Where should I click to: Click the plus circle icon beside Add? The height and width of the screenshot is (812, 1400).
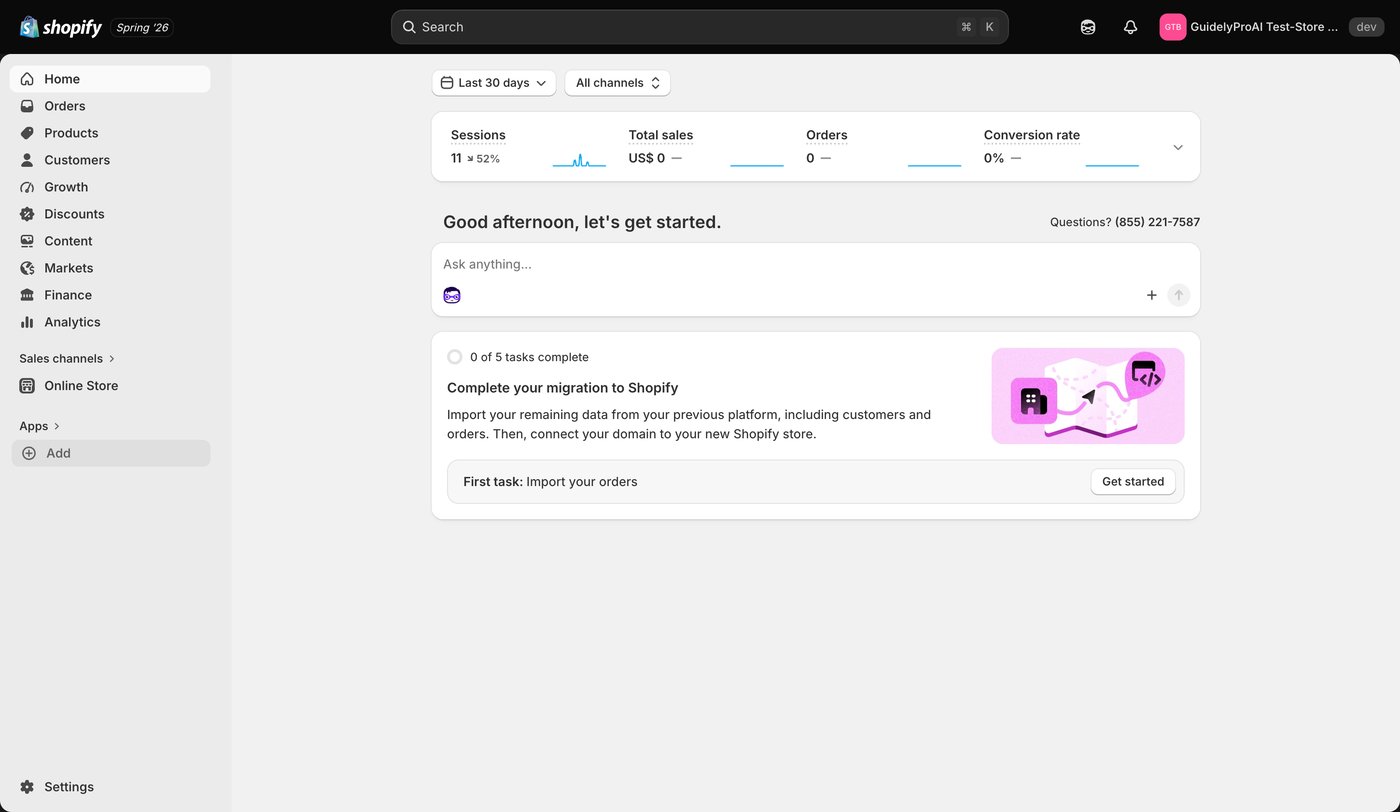(x=29, y=453)
